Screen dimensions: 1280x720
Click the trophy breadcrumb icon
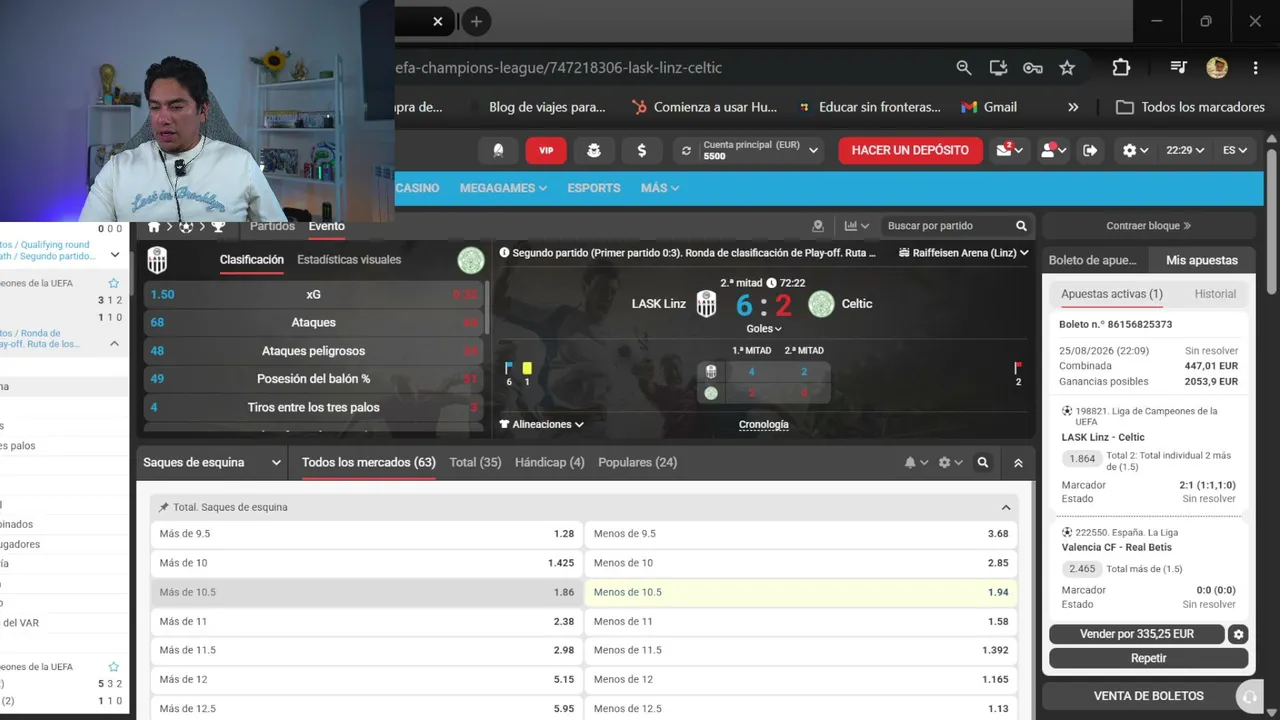[x=218, y=227]
